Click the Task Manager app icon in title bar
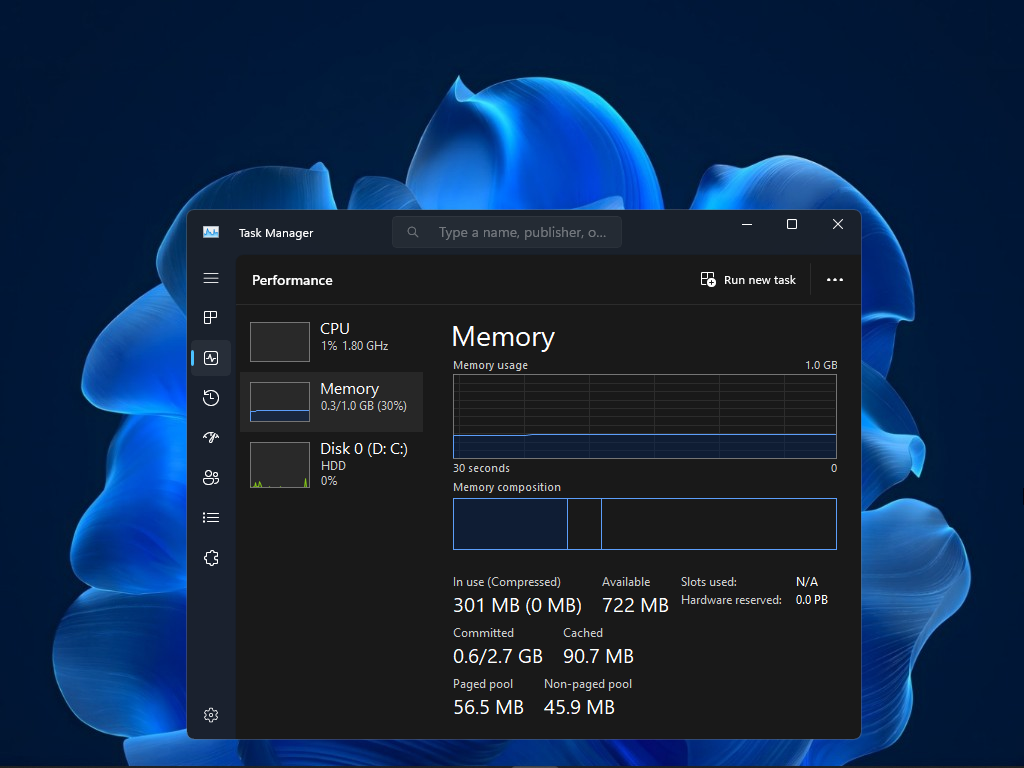The height and width of the screenshot is (768, 1024). click(x=211, y=232)
